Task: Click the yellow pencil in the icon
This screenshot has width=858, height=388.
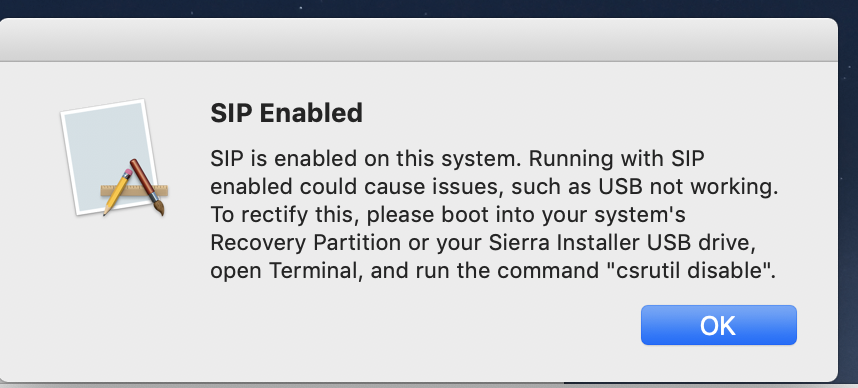Action: [x=118, y=192]
